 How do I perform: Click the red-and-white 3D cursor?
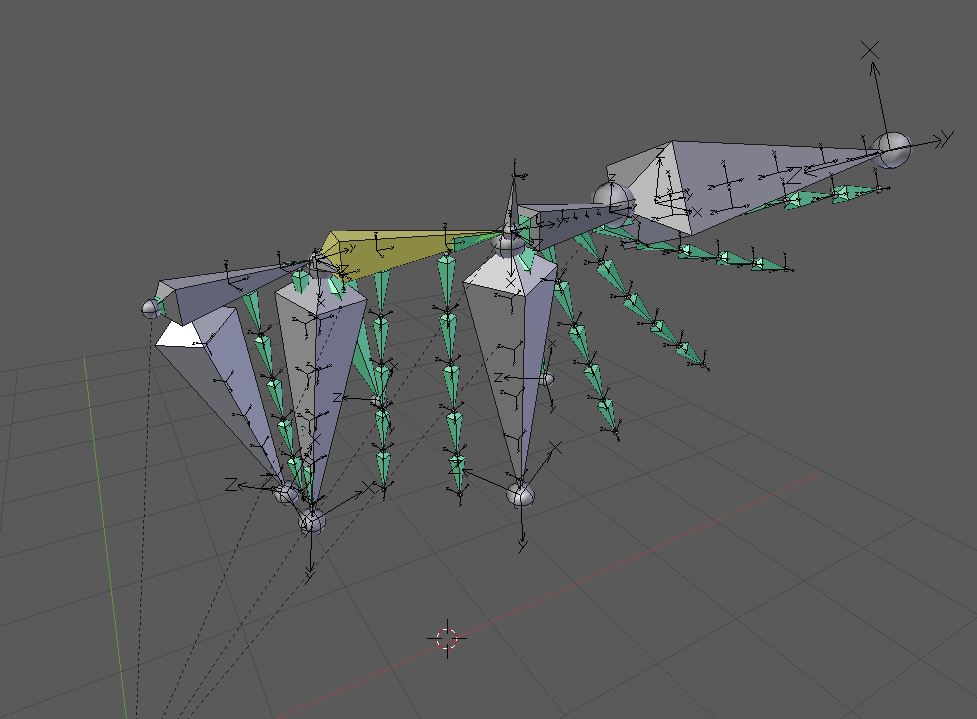click(x=447, y=638)
